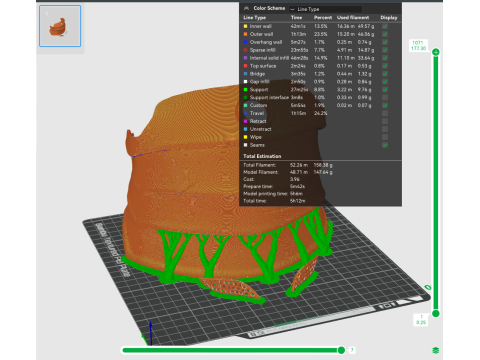Viewport: 480px width, 360px height.
Task: Click the purple Internal solid infill square
Action: pyautogui.click(x=246, y=58)
